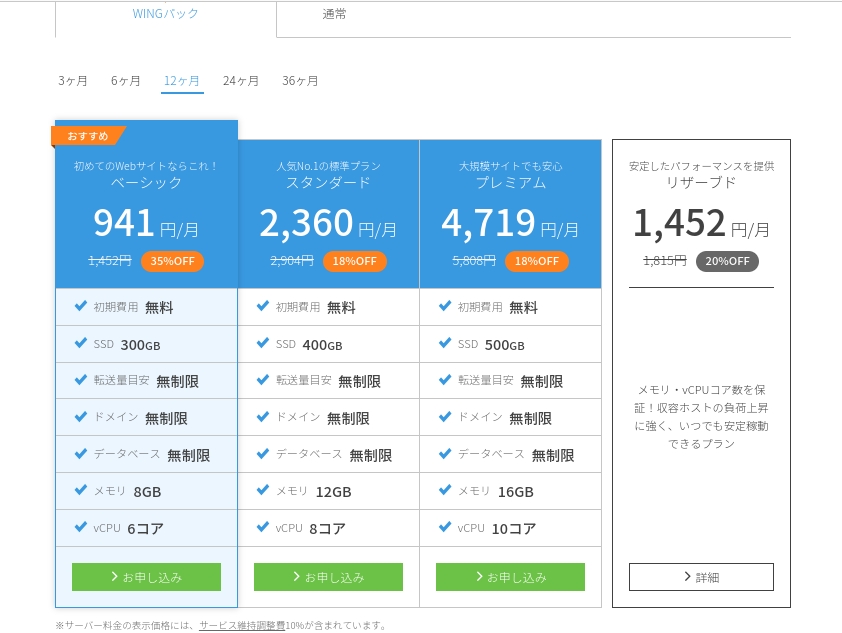Click the checkmark beside スタンダード データベース 無制限
Screen dimensions: 842x633
tap(263, 454)
